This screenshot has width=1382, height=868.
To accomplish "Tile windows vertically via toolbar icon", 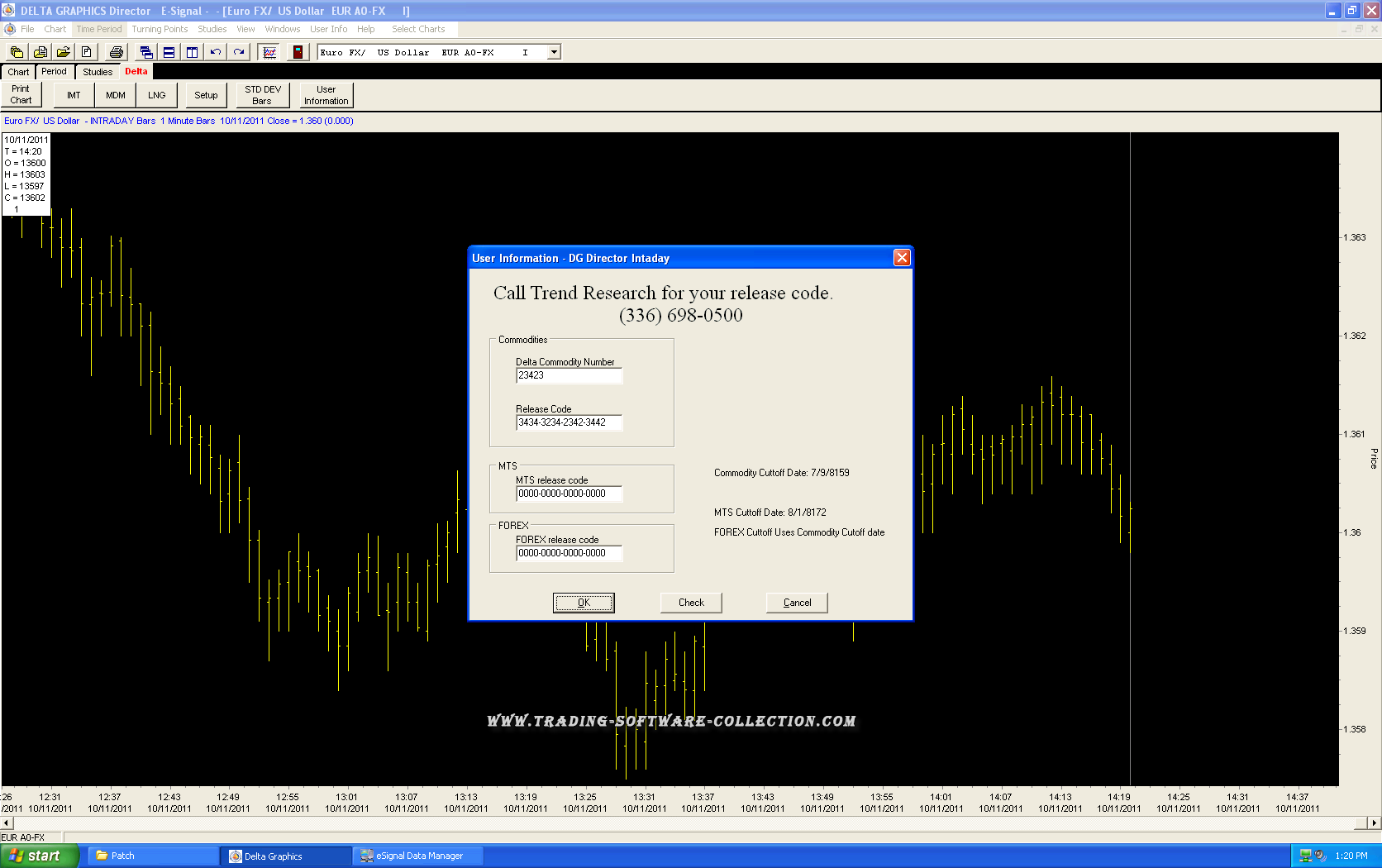I will (192, 52).
